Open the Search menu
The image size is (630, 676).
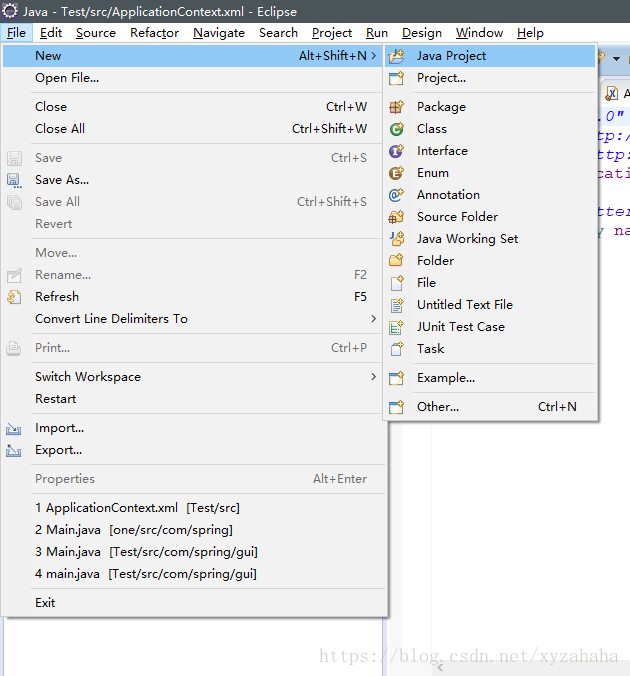278,33
